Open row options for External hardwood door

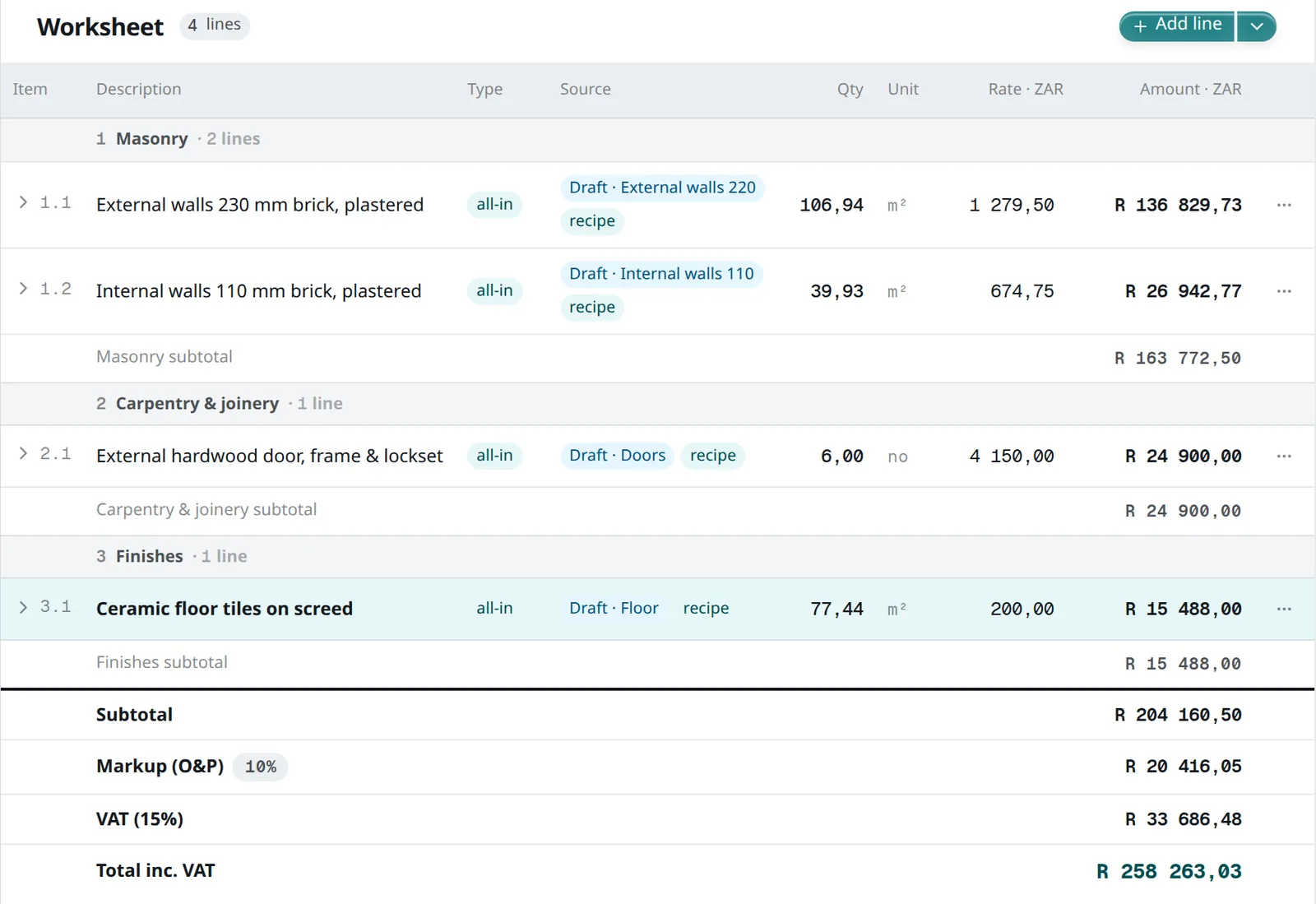pyautogui.click(x=1284, y=456)
